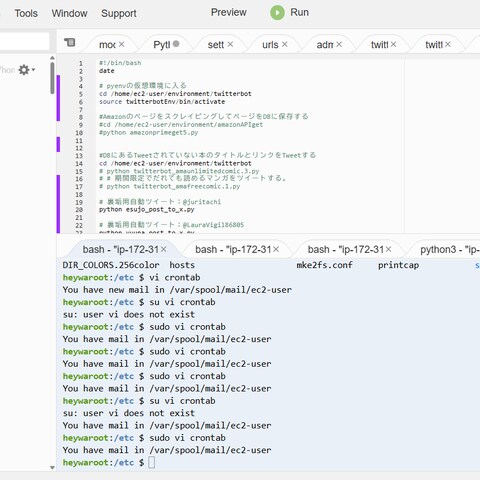The width and height of the screenshot is (480, 480).
Task: Click 'hosts' in terminal output
Action: pos(182,265)
